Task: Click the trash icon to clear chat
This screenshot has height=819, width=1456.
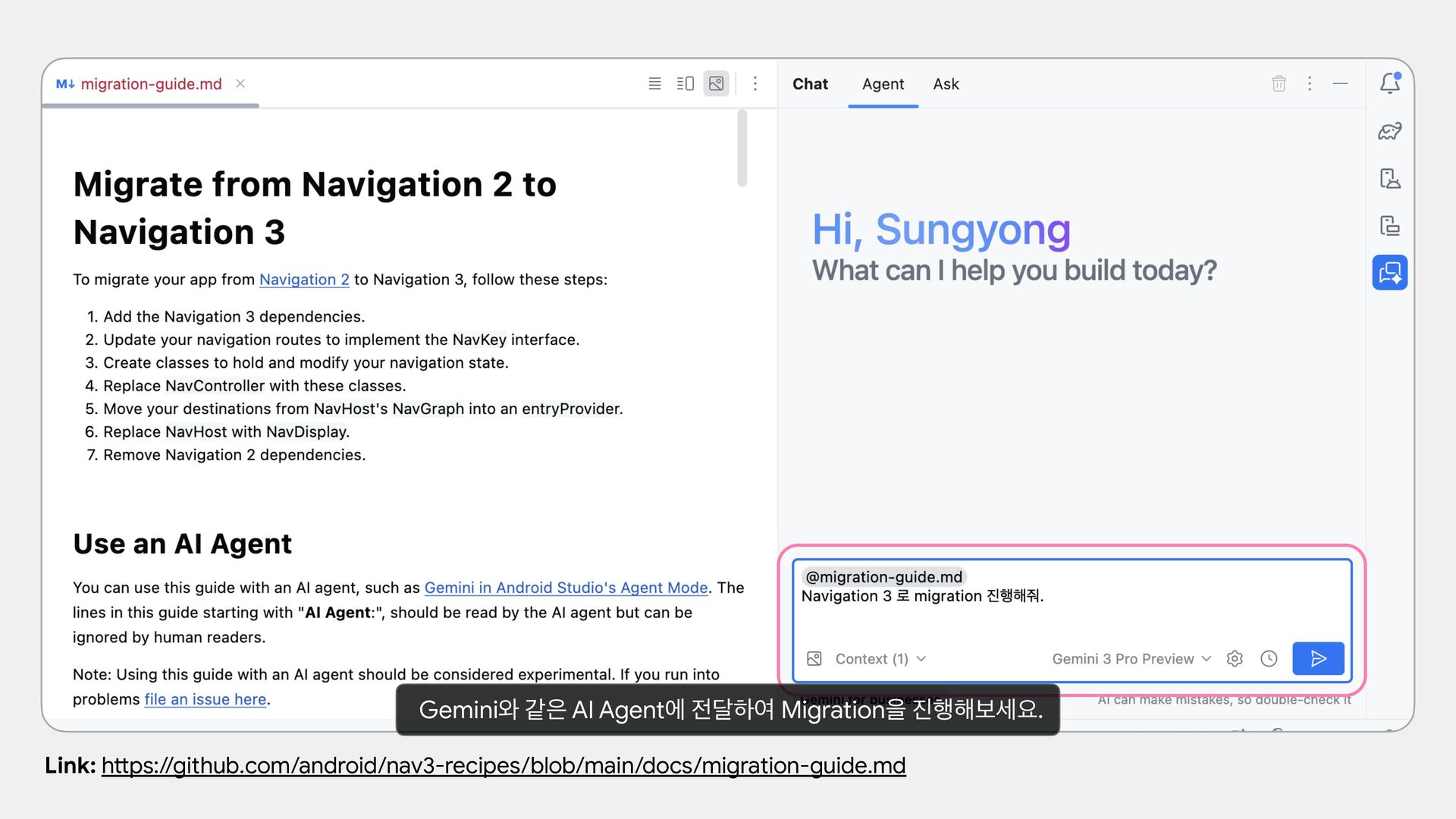Action: pos(1279,83)
